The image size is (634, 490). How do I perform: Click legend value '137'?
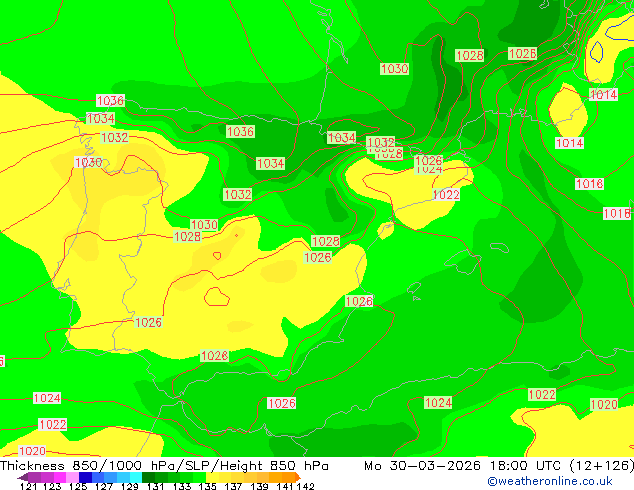(x=234, y=486)
